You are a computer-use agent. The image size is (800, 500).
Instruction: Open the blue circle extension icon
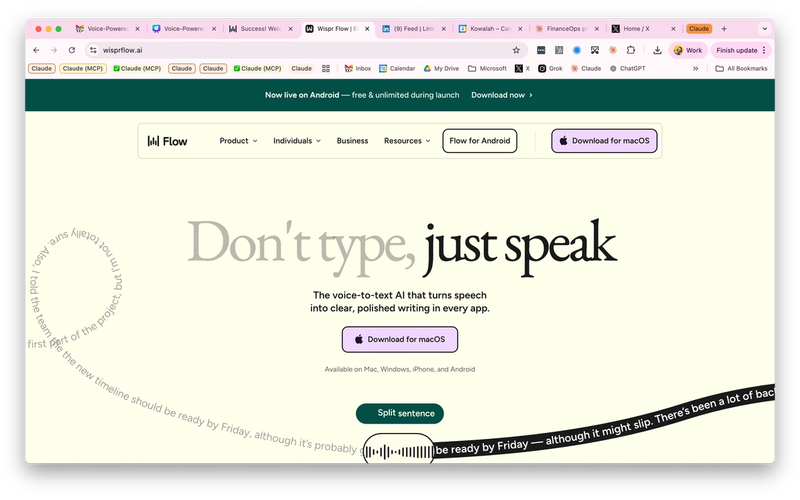click(577, 50)
